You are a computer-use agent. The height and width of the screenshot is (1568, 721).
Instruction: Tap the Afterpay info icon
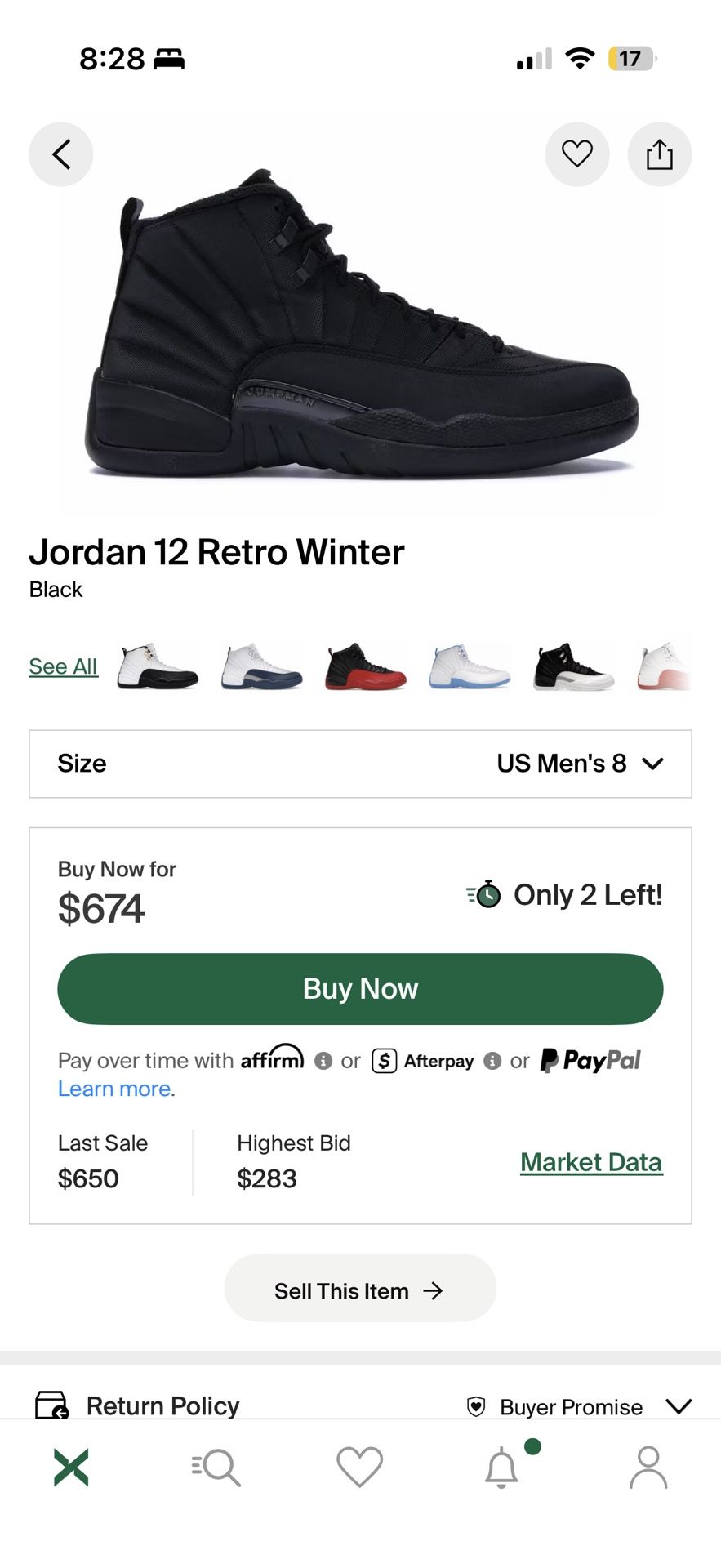(x=492, y=1061)
